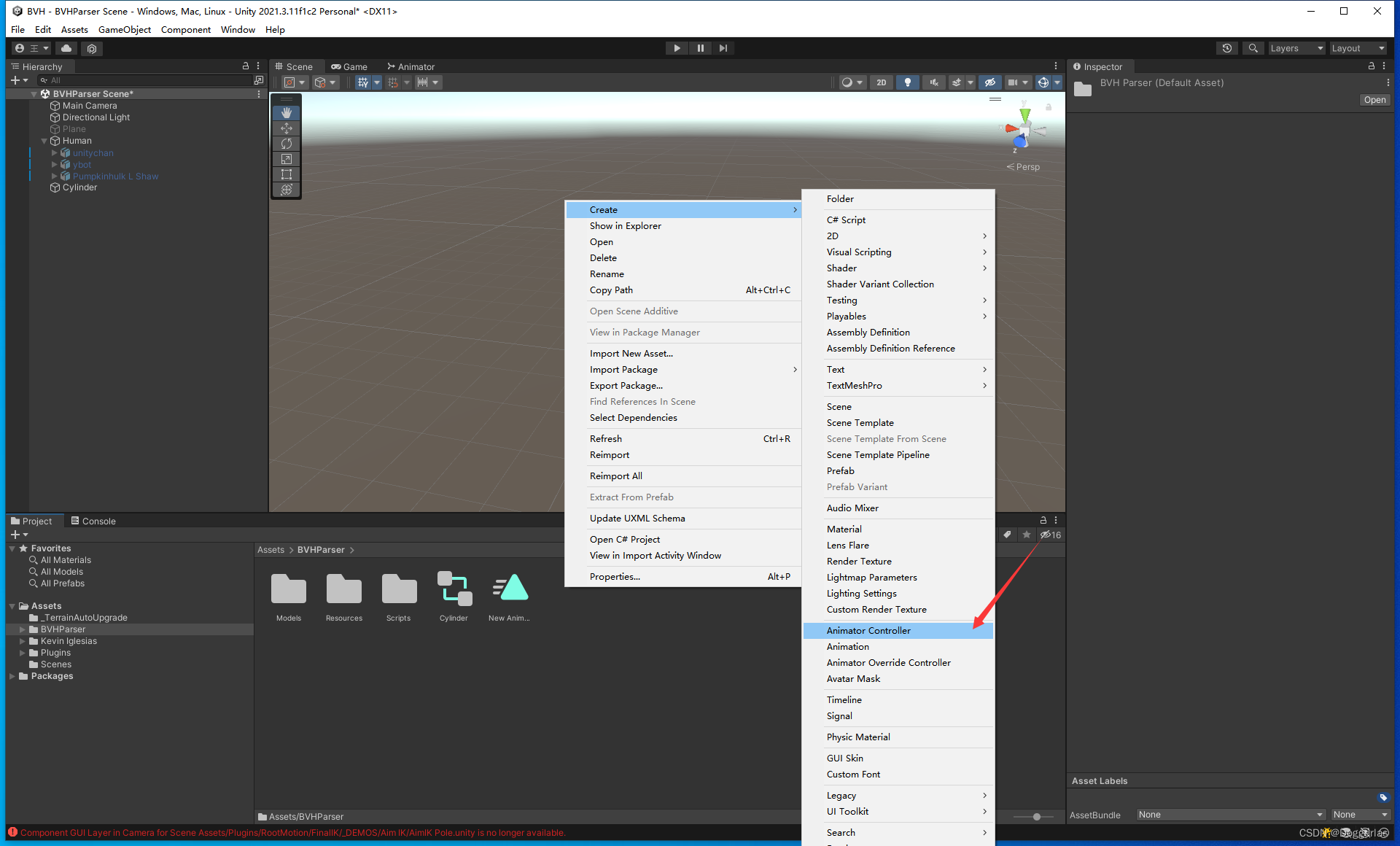Select the Rotate tool in scene toolbar
This screenshot has height=846, width=1400.
(287, 144)
